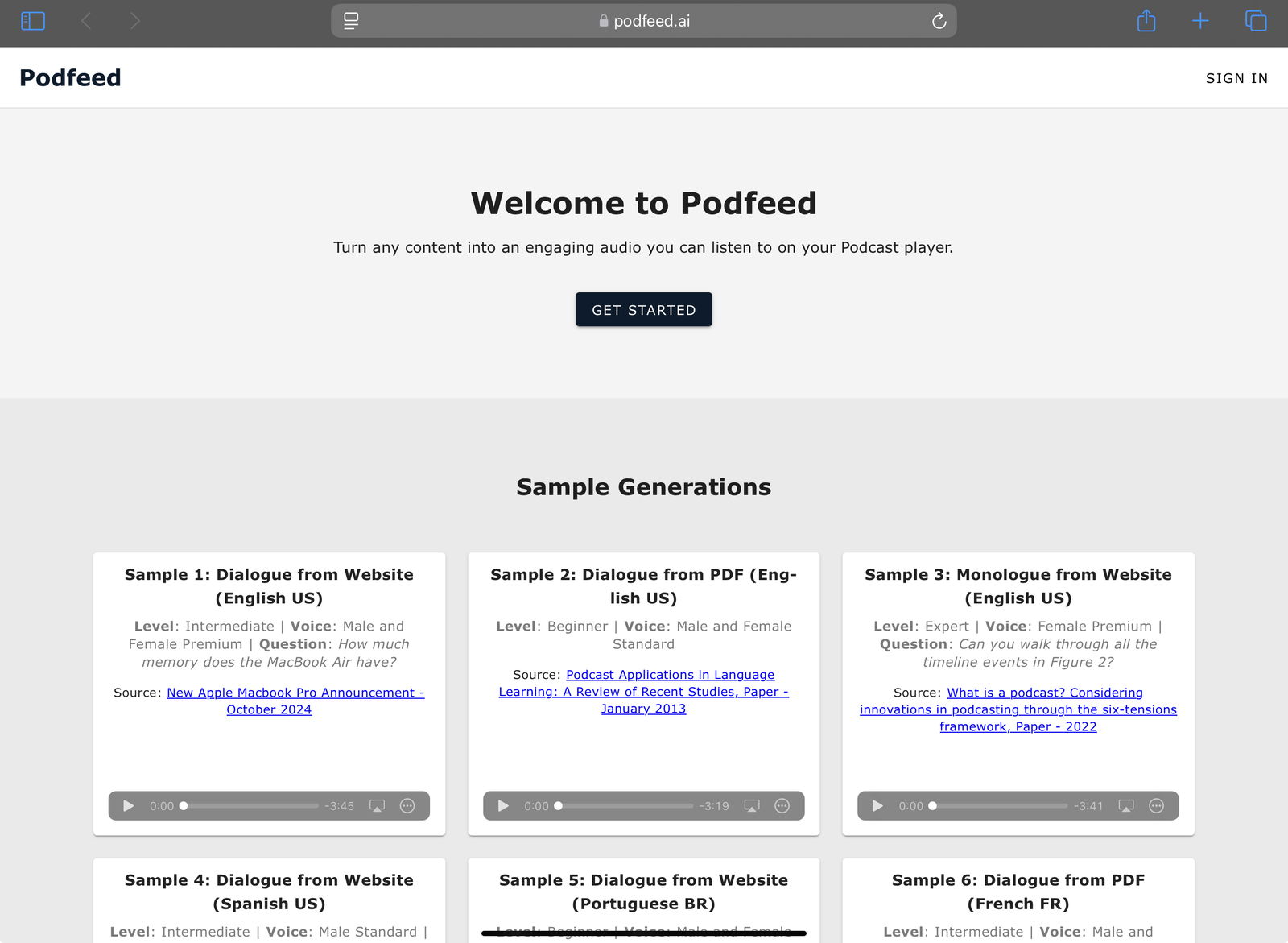1288x943 pixels.
Task: Reload the podfeed.ai page
Action: tap(939, 21)
